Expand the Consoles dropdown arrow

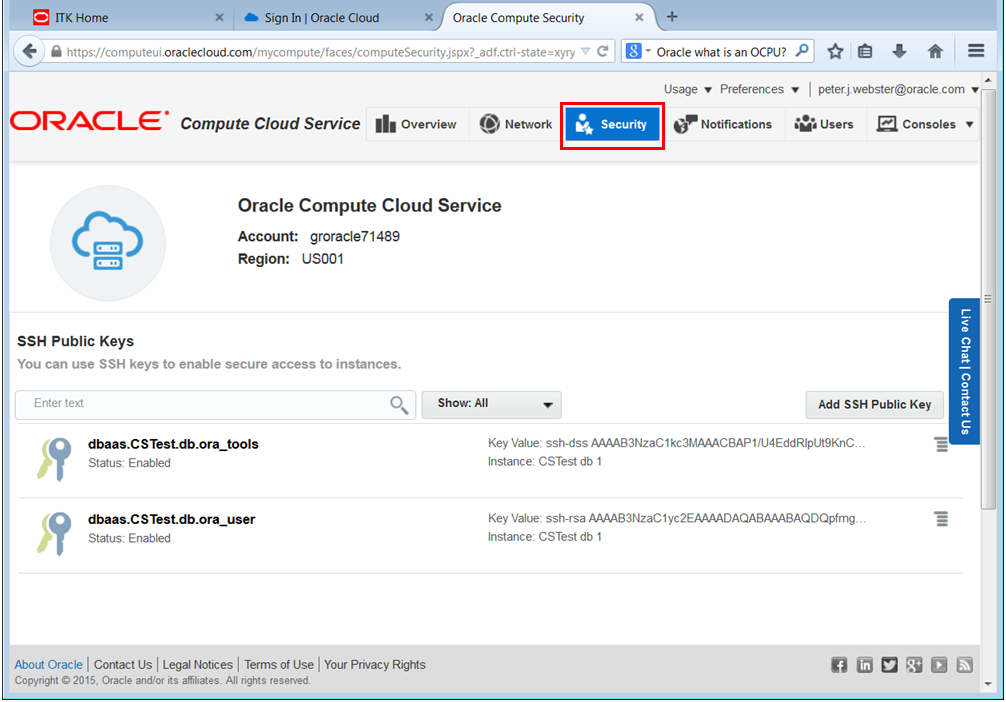(969, 124)
